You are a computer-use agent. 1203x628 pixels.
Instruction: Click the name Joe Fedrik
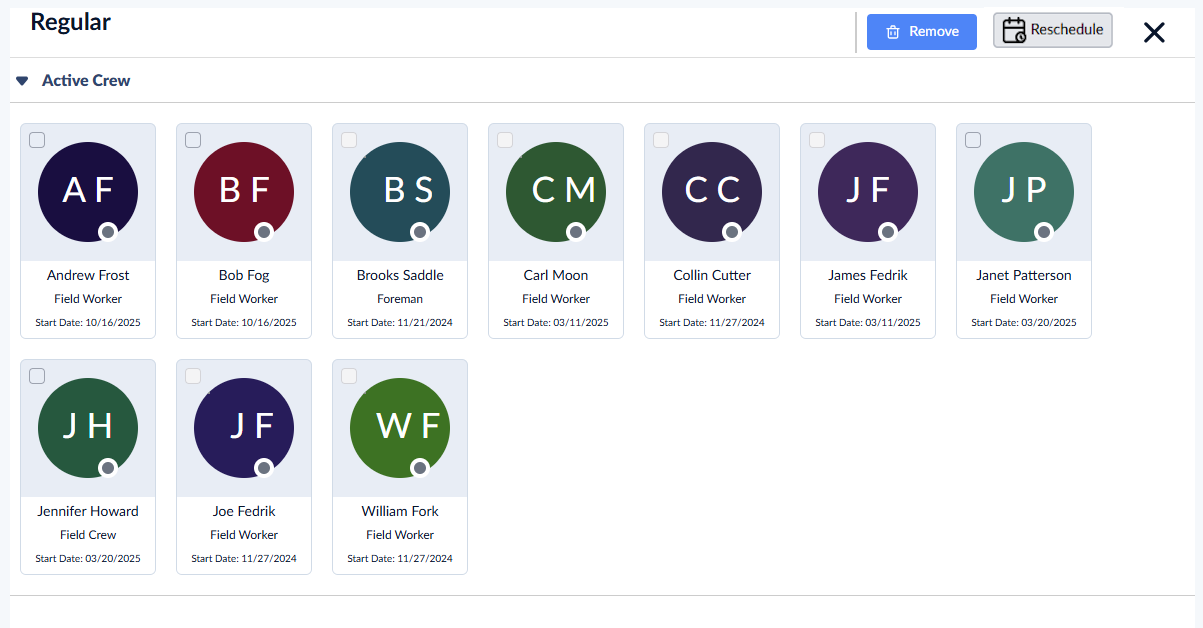(244, 511)
